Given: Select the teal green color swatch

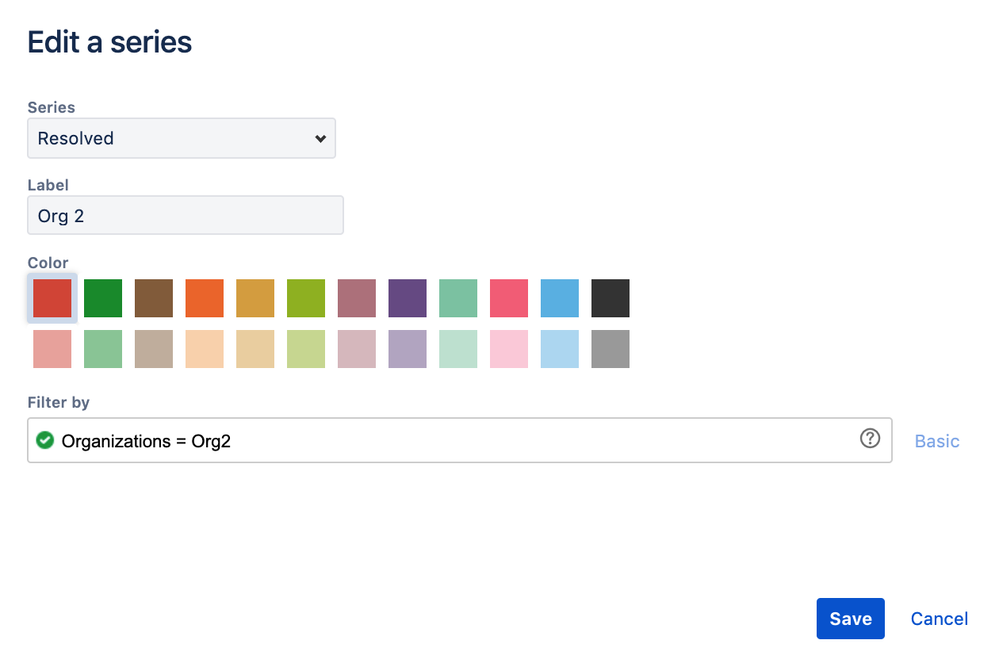Looking at the screenshot, I should [x=458, y=298].
